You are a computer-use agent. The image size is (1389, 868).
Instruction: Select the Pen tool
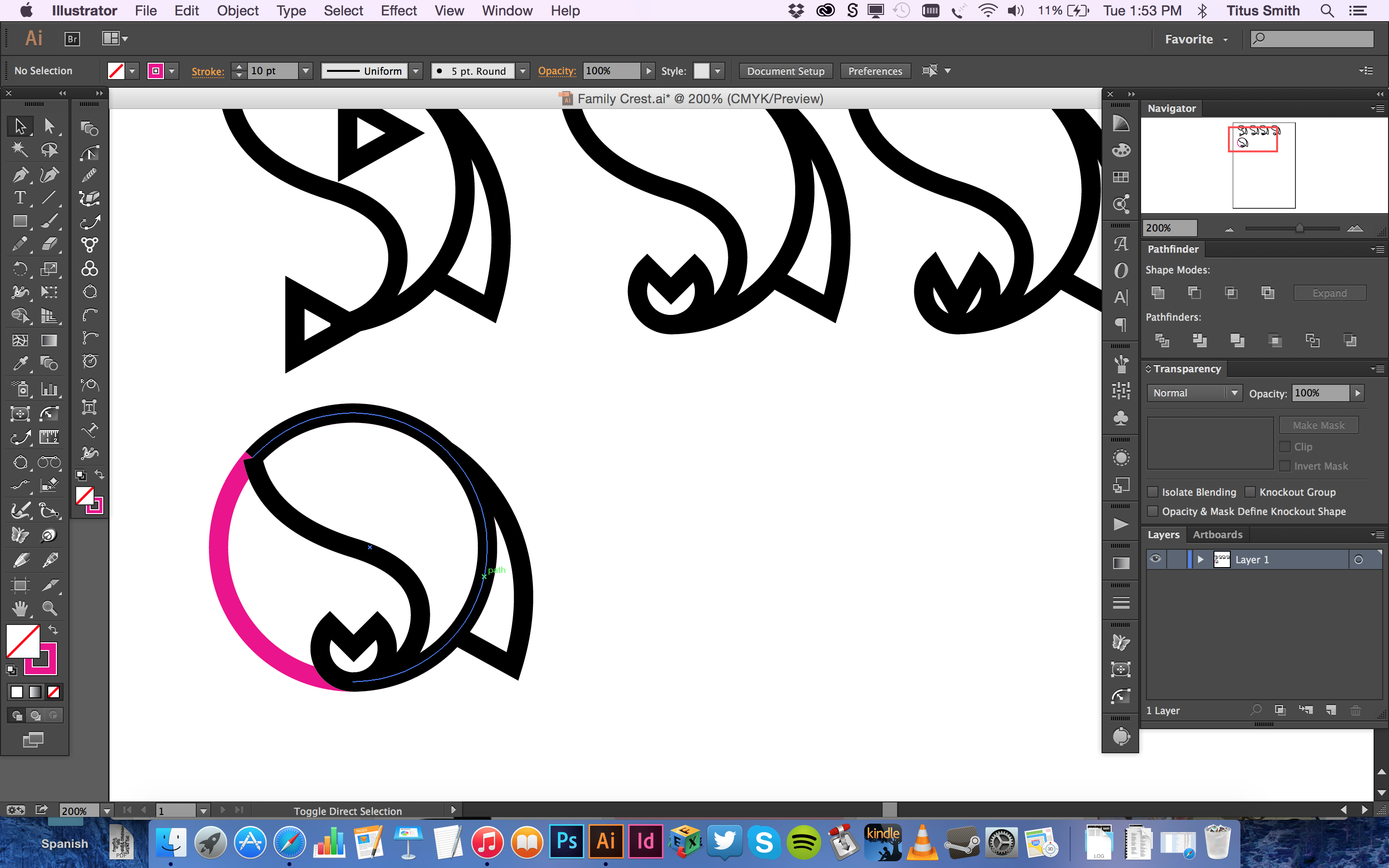click(x=20, y=174)
